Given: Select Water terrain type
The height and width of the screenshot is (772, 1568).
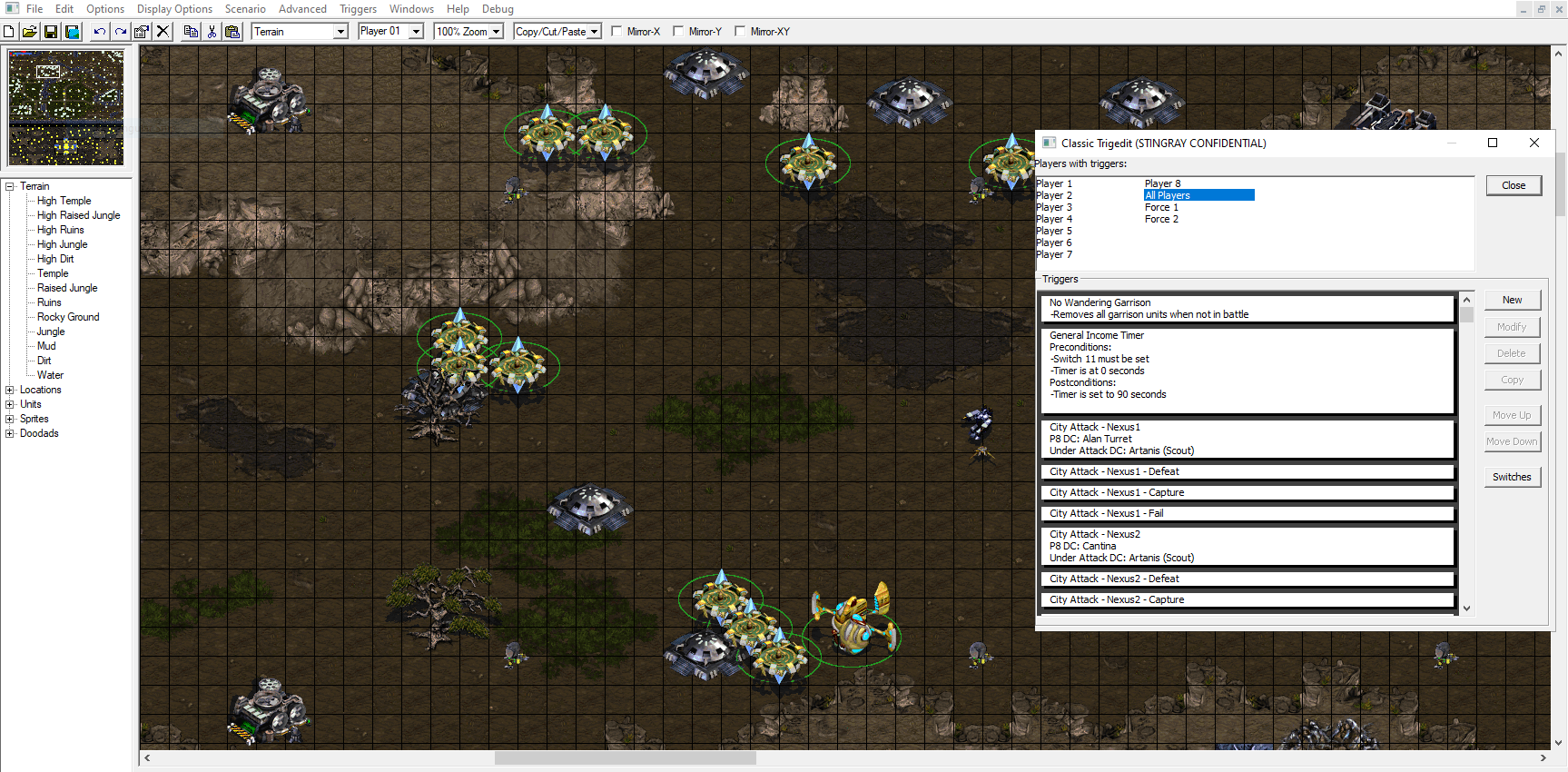Looking at the screenshot, I should (x=50, y=375).
